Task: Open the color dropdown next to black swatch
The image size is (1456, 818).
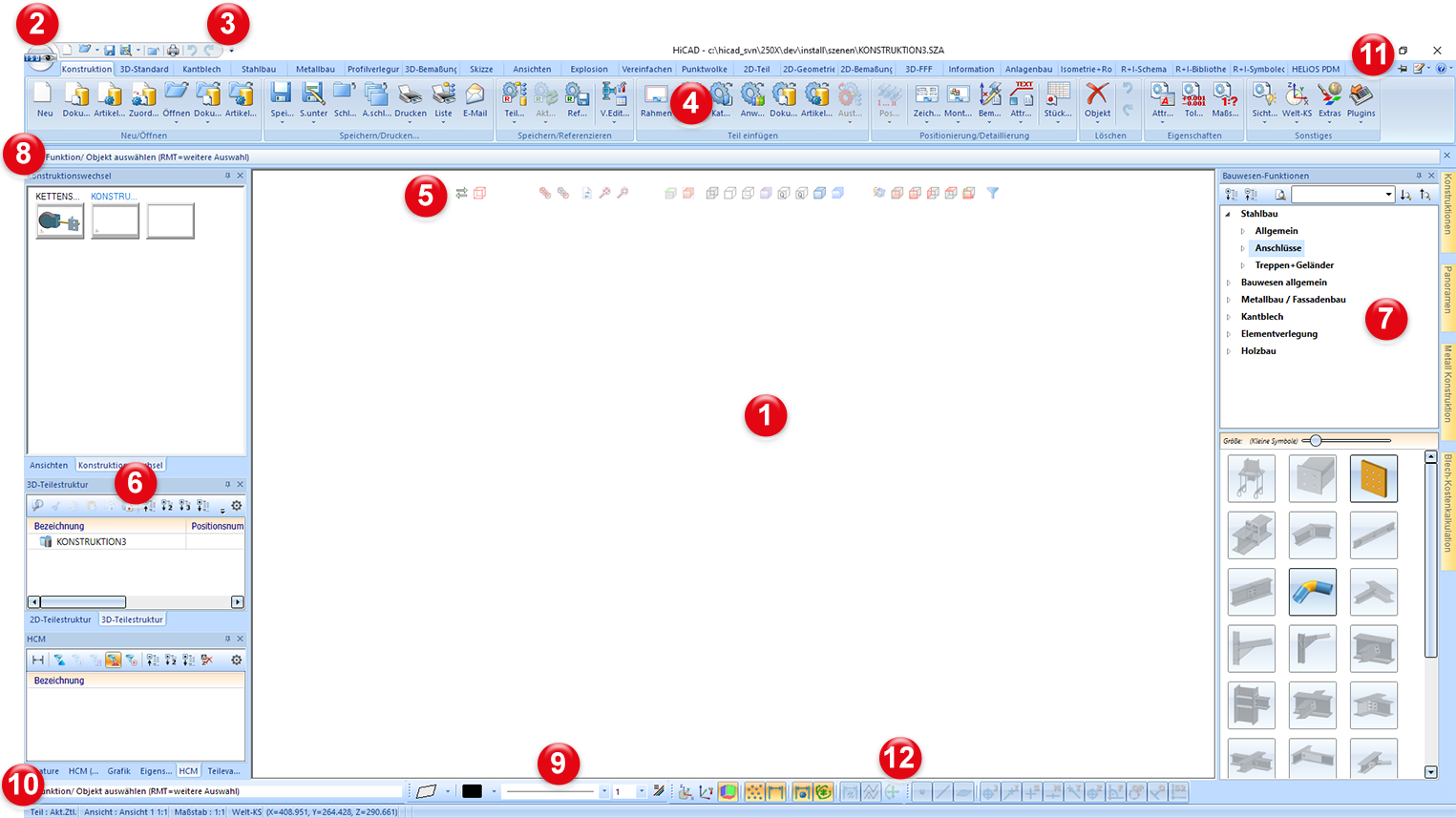Action: pyautogui.click(x=494, y=791)
